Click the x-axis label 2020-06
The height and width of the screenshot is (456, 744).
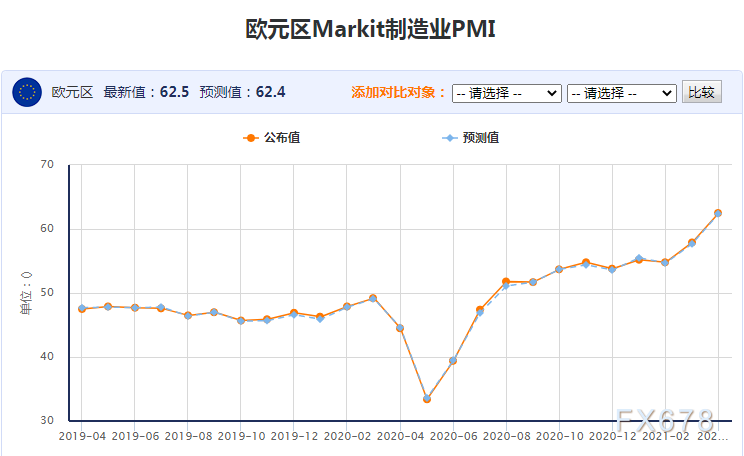[453, 436]
